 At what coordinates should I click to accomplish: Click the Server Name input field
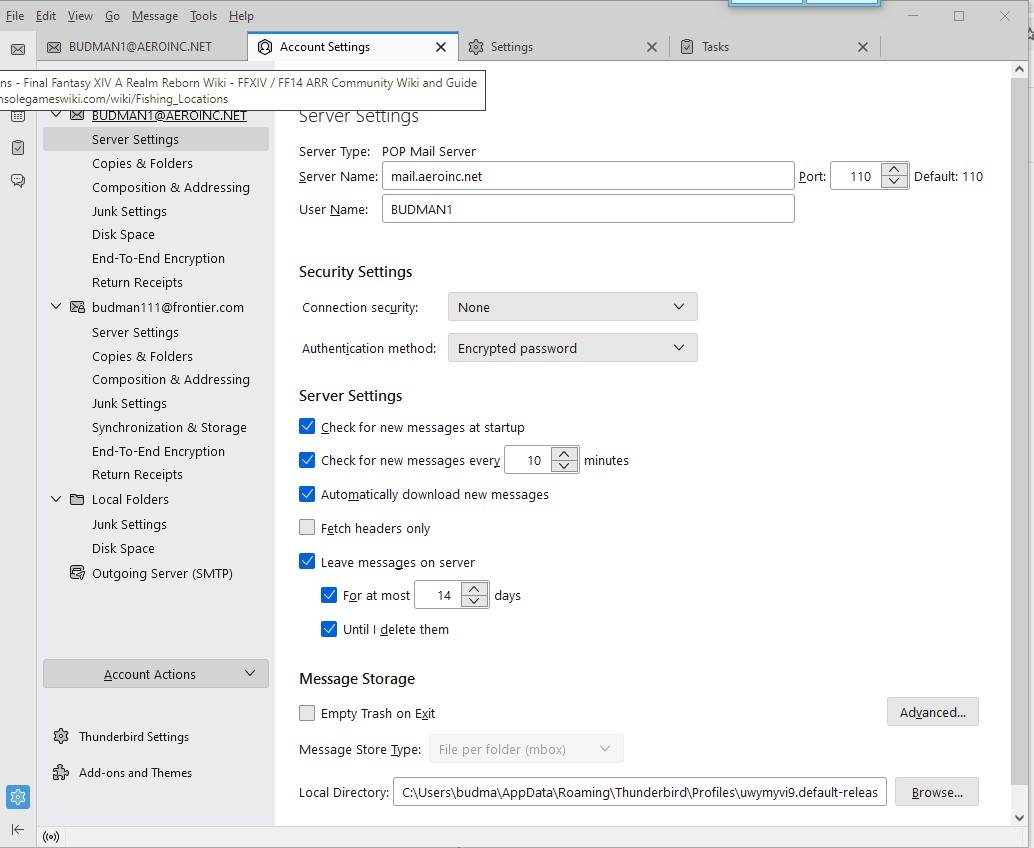coord(588,176)
